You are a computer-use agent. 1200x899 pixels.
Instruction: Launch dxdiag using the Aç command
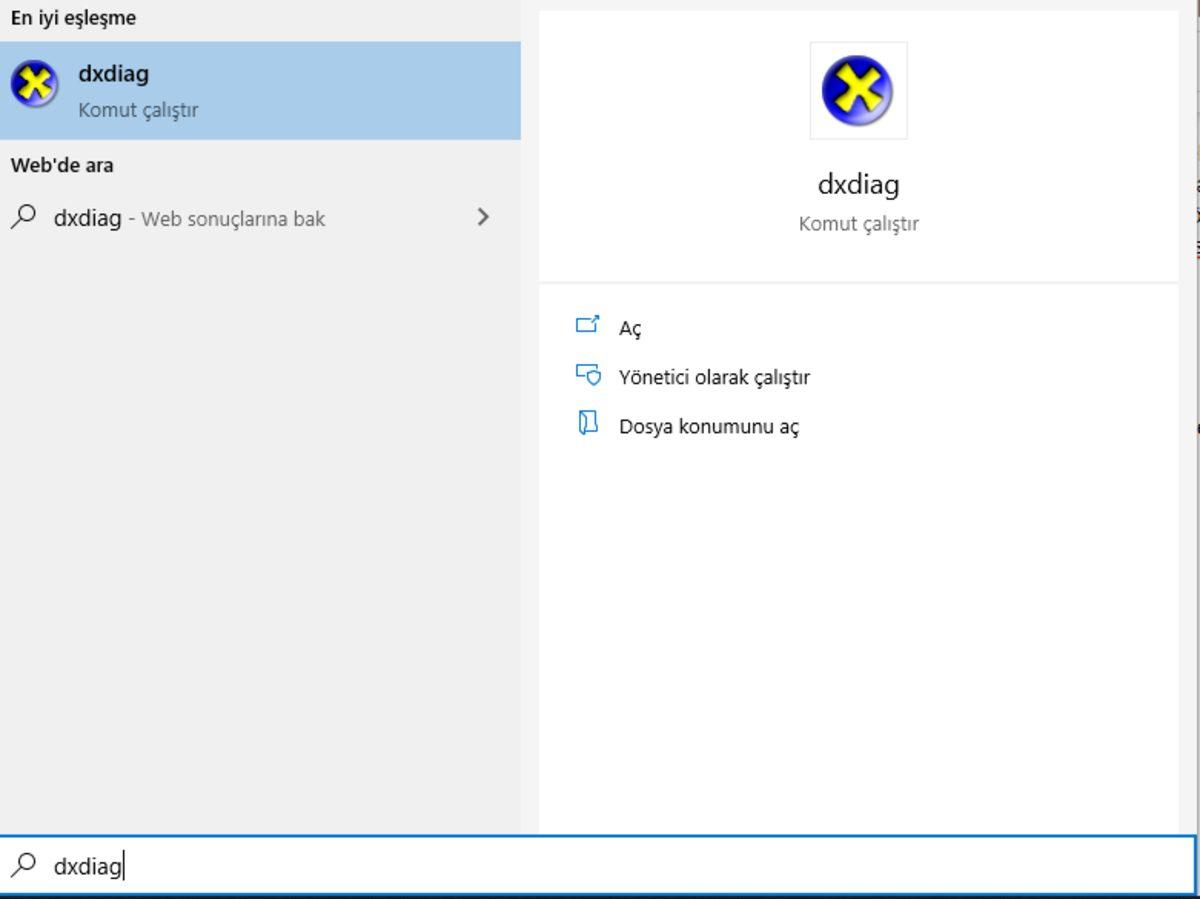point(629,327)
